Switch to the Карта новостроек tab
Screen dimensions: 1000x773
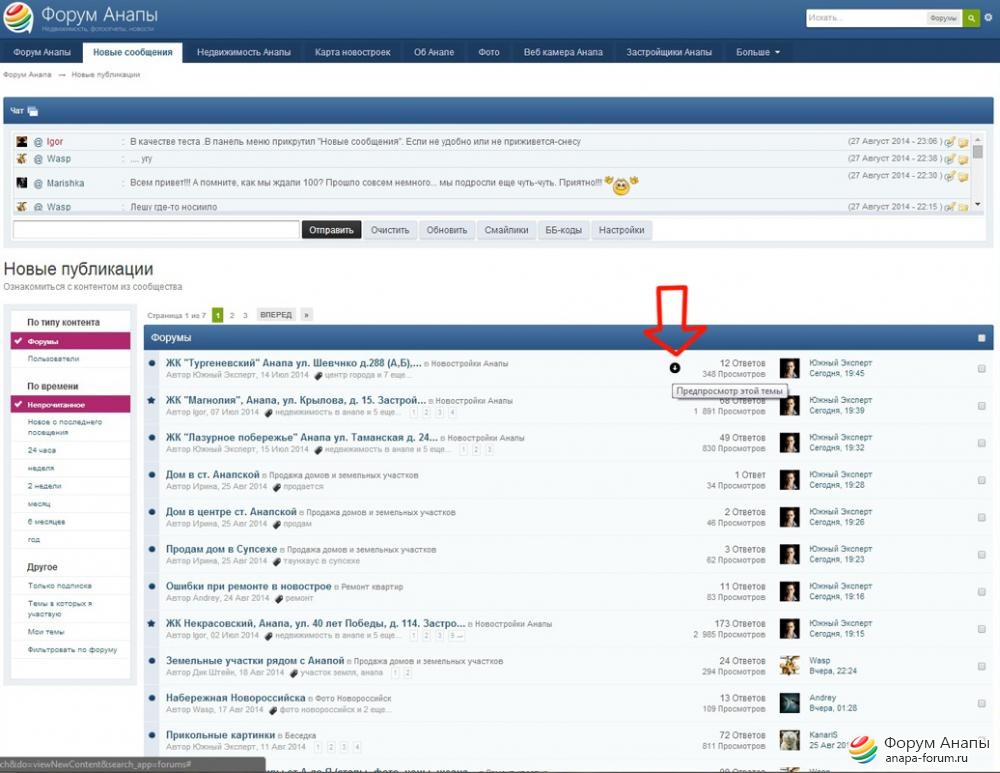coord(352,52)
